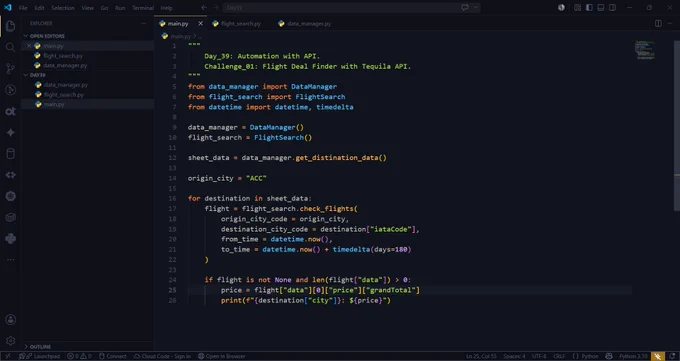This screenshot has width=680, height=361.
Task: Open the Run menu
Action: (120, 8)
